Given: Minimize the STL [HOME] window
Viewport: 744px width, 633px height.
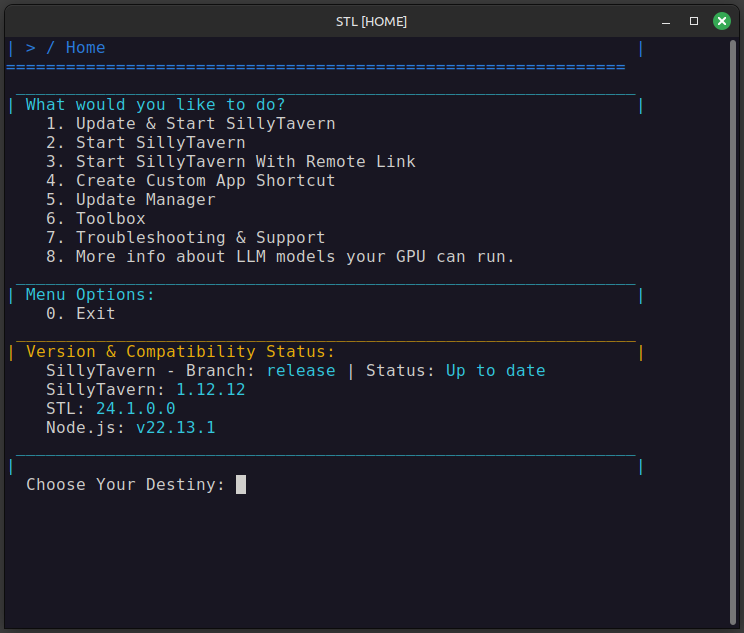Looking at the screenshot, I should (666, 22).
